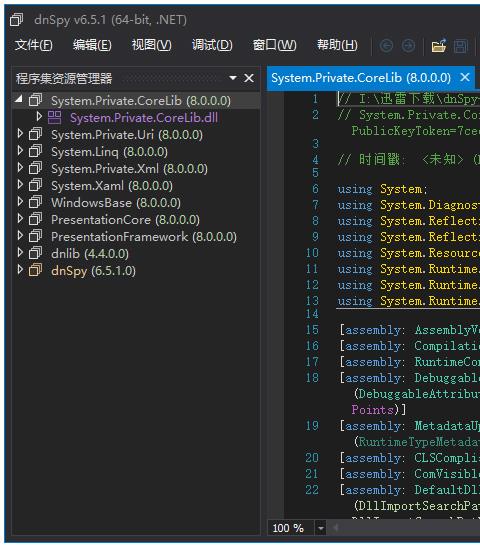Select System.Linq (8.0.0.0) in the tree
The height and width of the screenshot is (546, 480).
point(109,152)
